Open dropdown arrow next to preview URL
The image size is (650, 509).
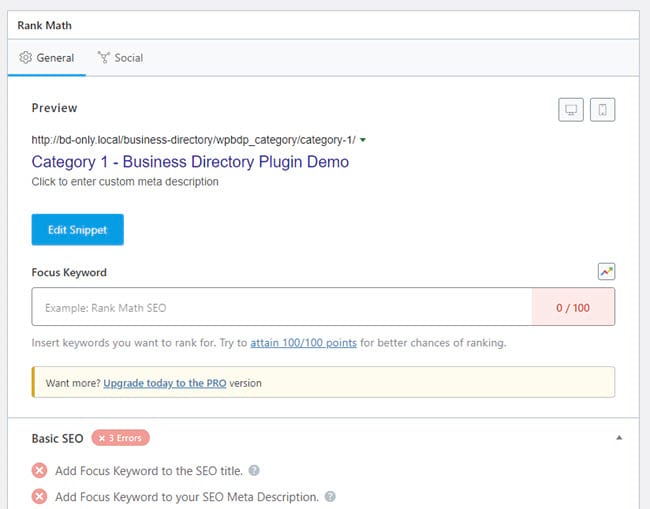363,140
